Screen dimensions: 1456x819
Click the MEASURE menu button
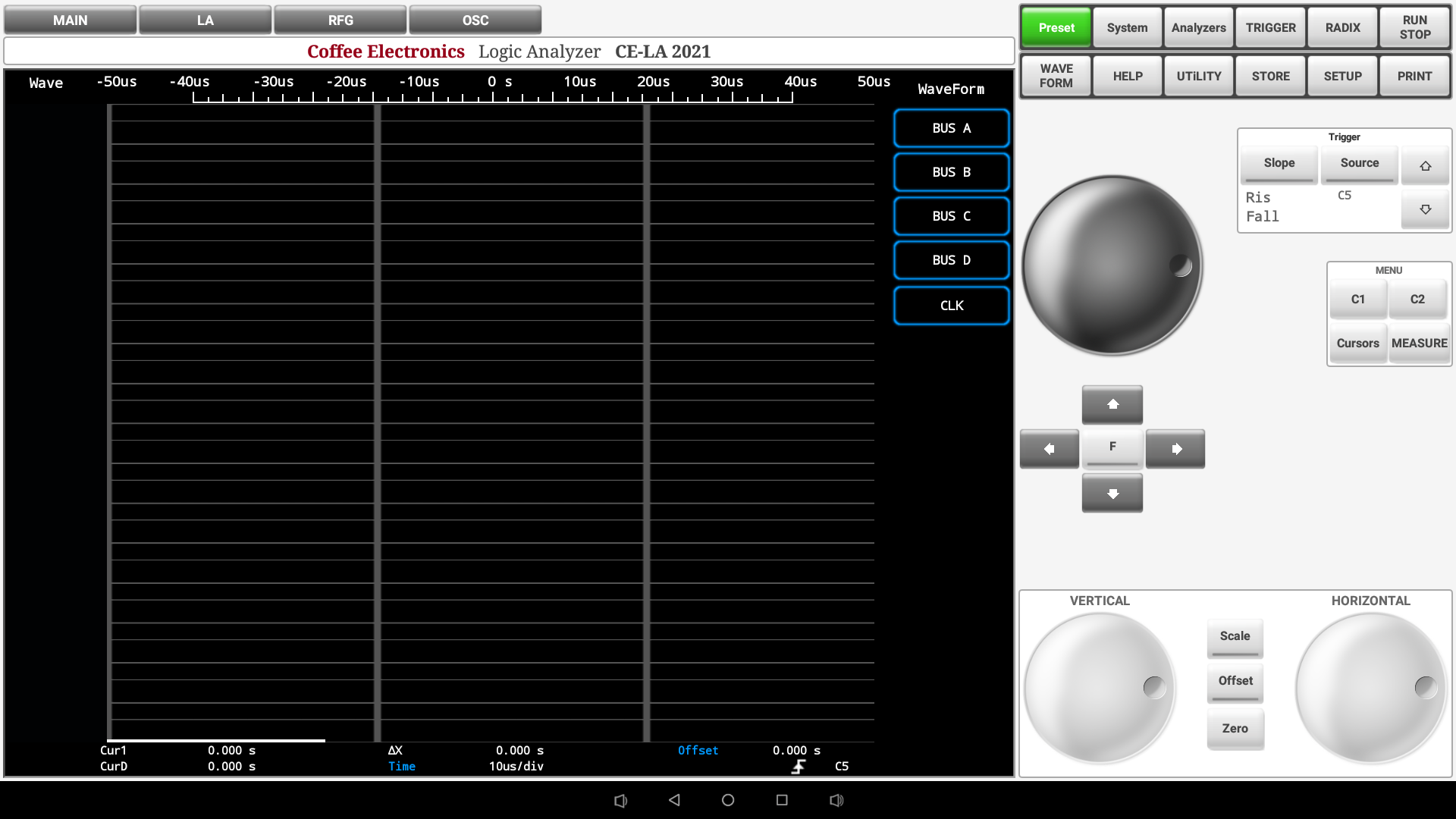click(1419, 344)
